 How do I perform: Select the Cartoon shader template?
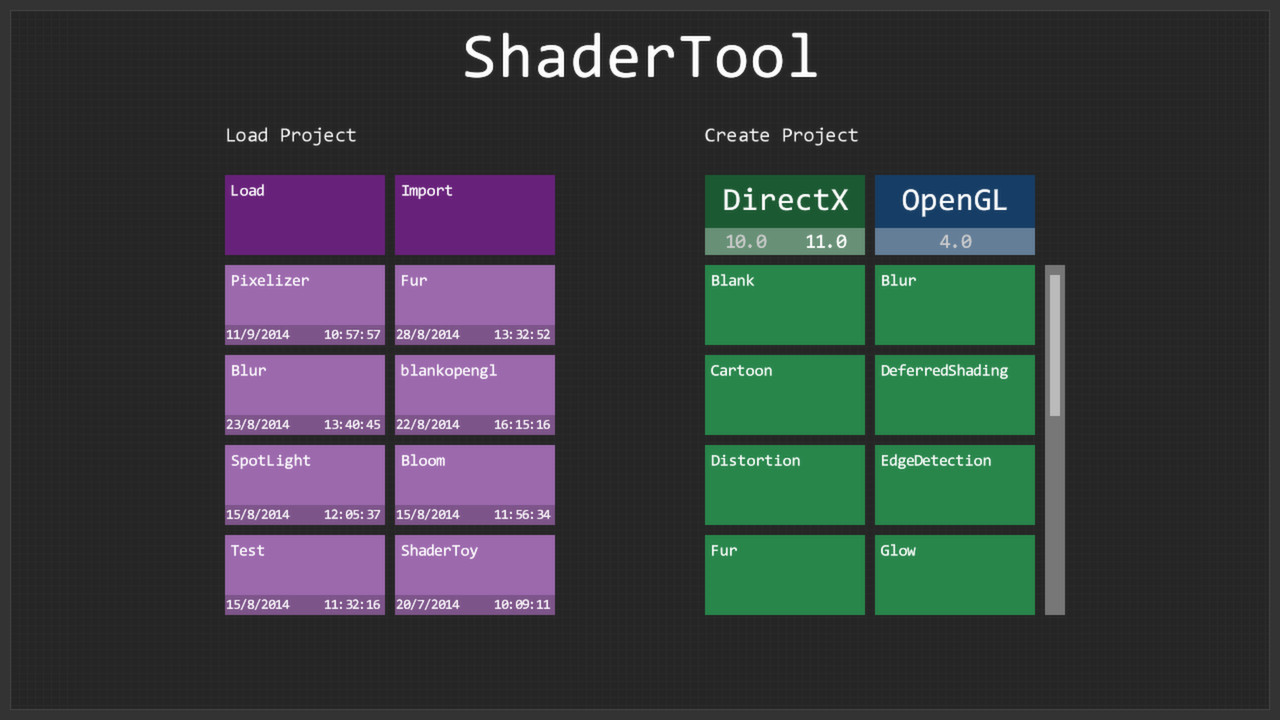click(784, 394)
